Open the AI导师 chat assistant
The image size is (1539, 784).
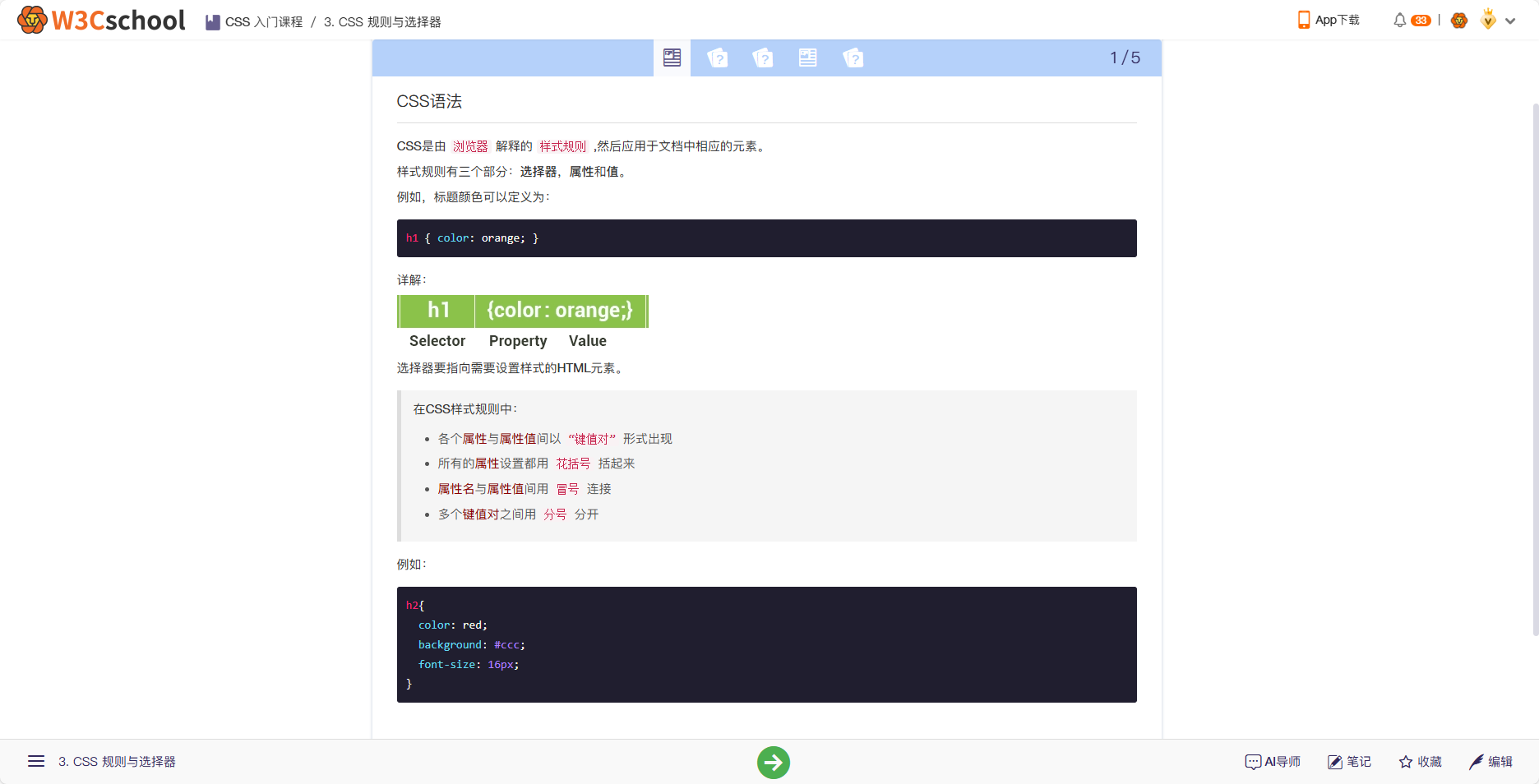click(x=1273, y=762)
